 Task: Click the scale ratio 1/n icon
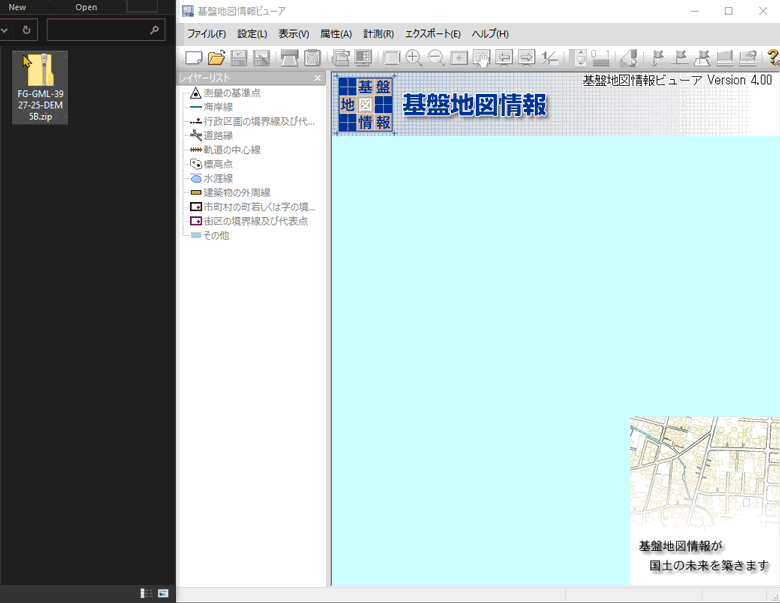[x=549, y=58]
